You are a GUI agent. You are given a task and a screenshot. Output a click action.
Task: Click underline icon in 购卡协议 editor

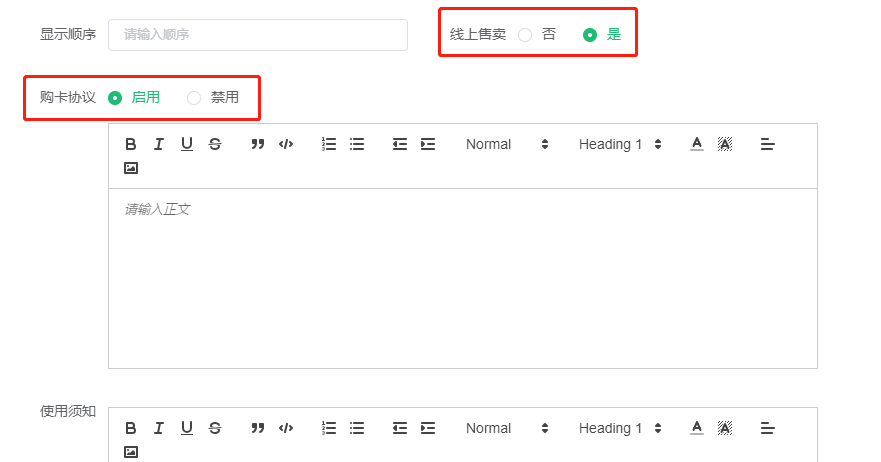coord(187,144)
